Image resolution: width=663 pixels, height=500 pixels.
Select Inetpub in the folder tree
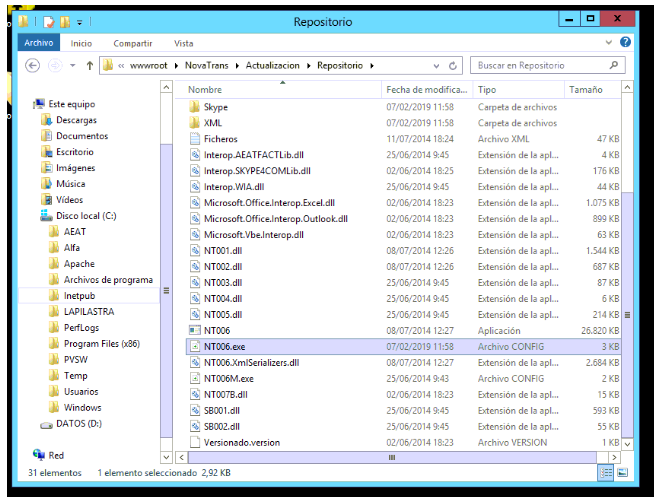(x=79, y=295)
